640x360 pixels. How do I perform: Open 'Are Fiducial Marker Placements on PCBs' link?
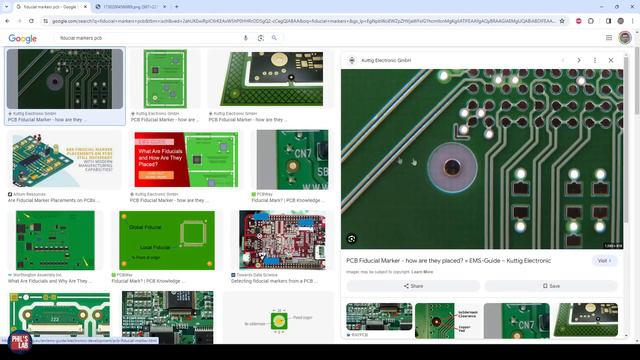pos(53,200)
